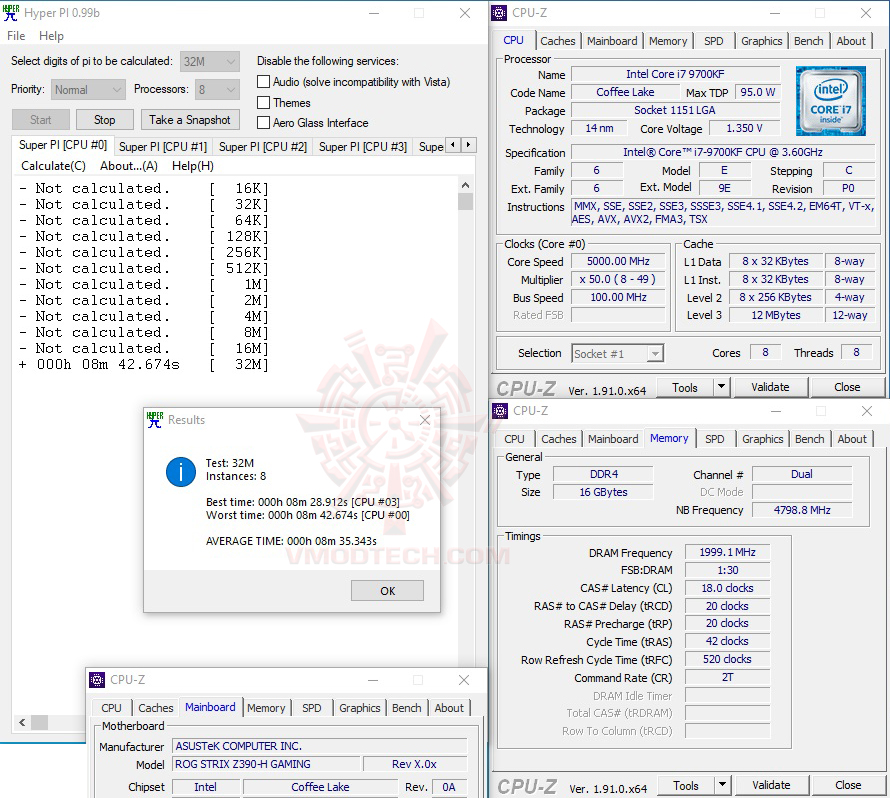890x798 pixels.
Task: Click the ROG STRIX Z390-H GAMING model field
Action: click(x=266, y=764)
